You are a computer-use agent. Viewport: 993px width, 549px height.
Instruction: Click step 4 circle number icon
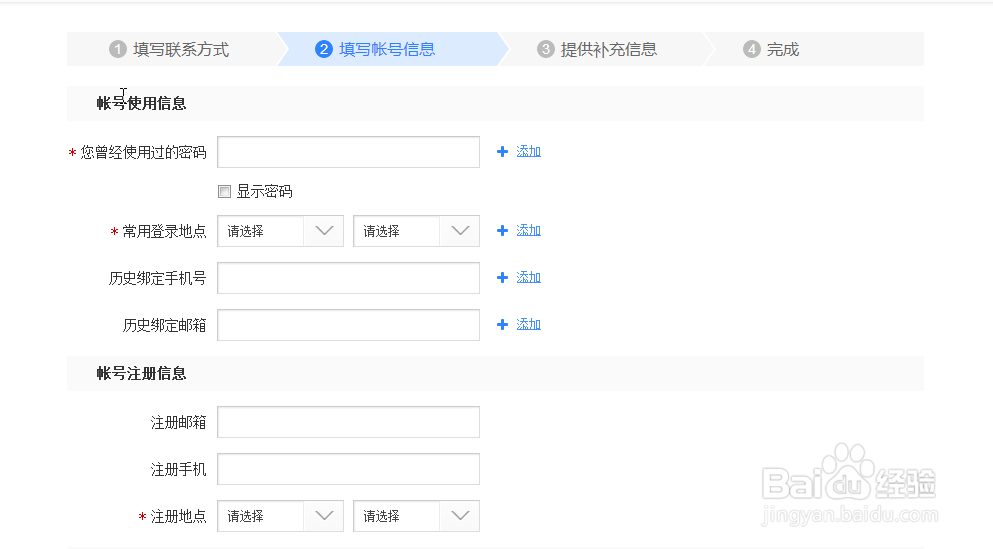tap(752, 49)
